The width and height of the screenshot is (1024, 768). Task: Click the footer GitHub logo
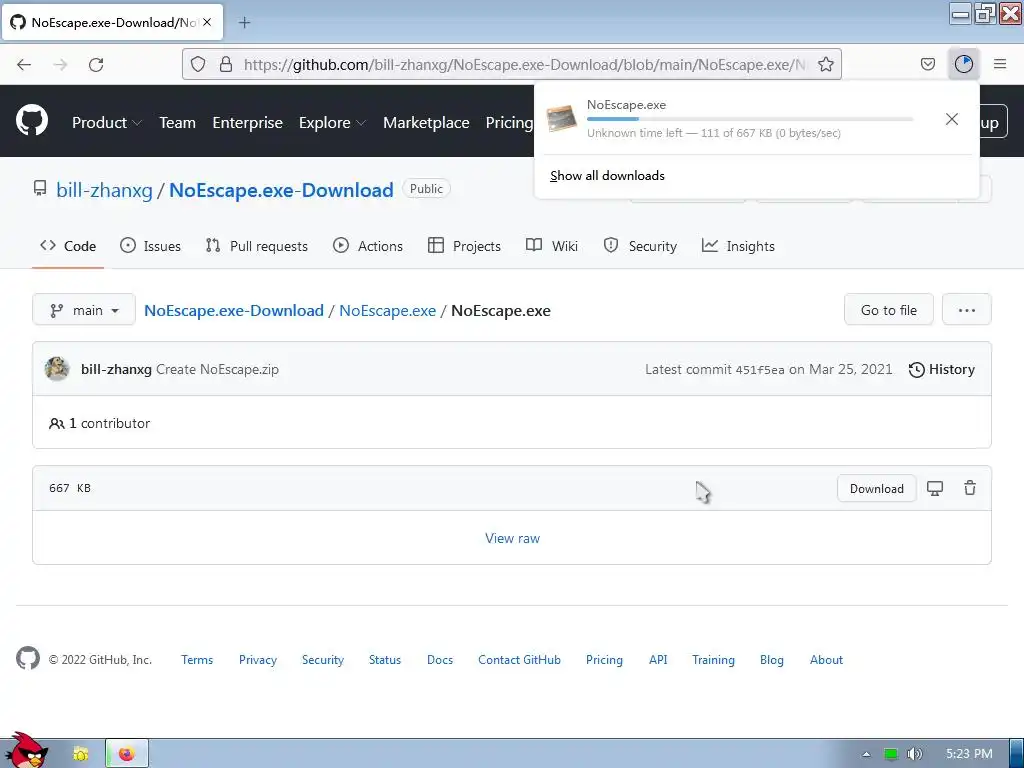28,658
